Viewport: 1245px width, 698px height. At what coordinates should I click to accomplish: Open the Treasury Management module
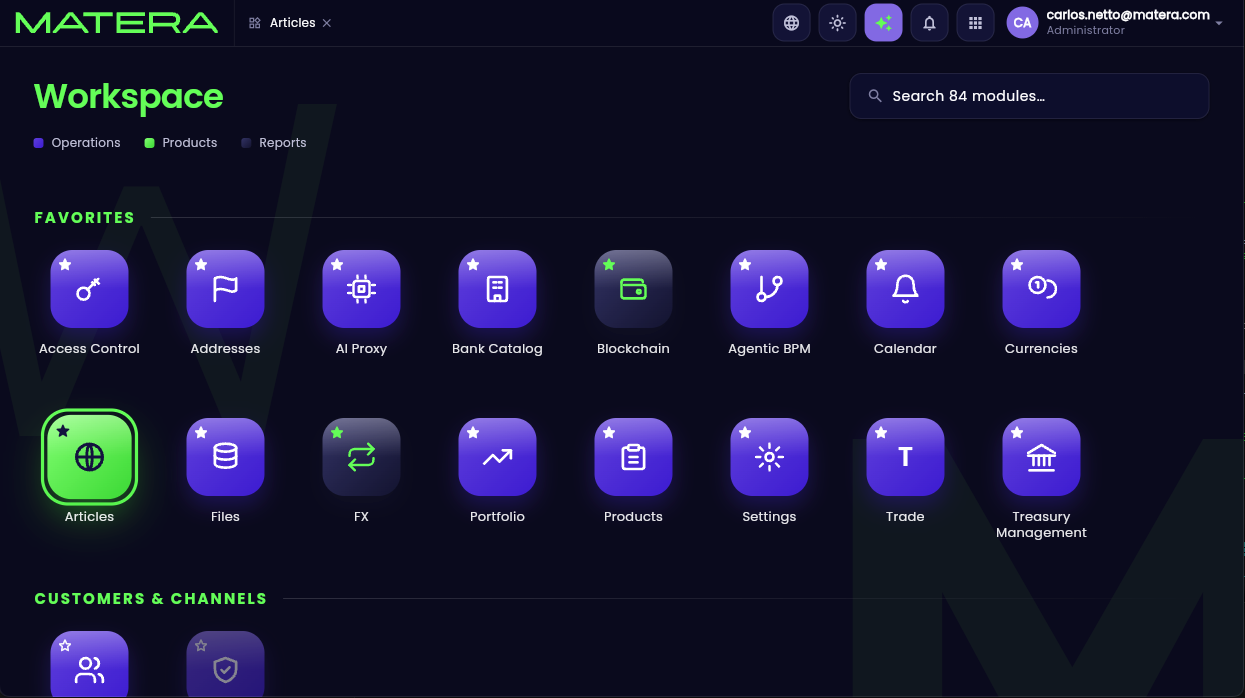coord(1041,457)
